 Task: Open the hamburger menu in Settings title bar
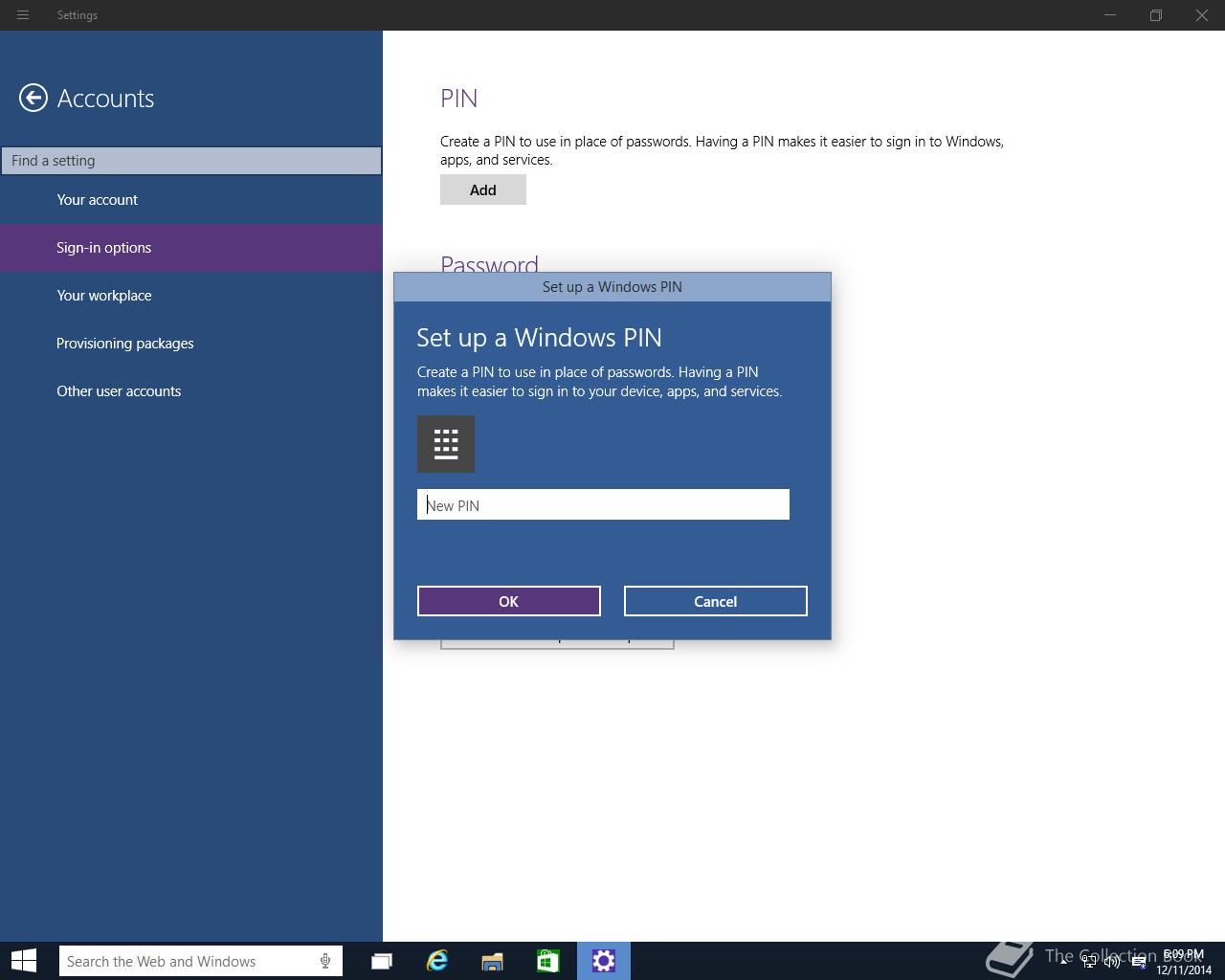(23, 15)
